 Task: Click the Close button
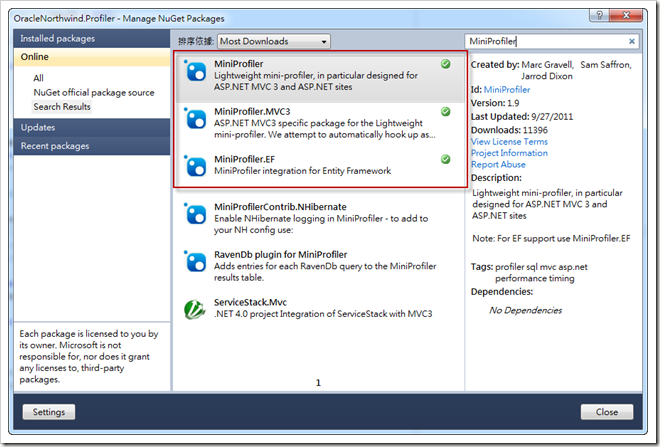pyautogui.click(x=607, y=412)
